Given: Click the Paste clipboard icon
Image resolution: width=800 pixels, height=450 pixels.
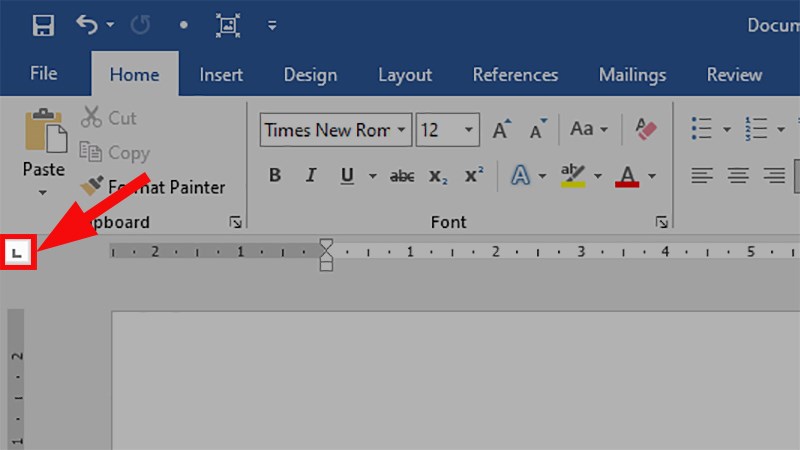Looking at the screenshot, I should pyautogui.click(x=45, y=131).
